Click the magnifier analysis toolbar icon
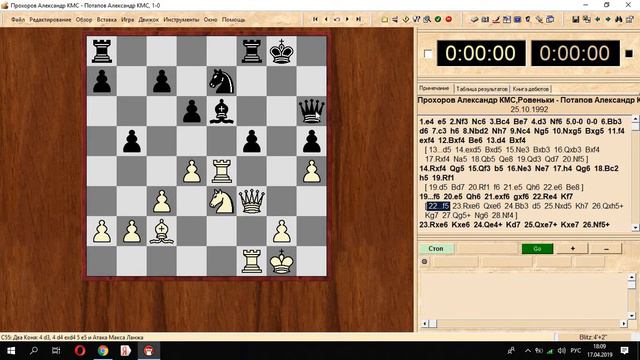The image size is (640, 360). (x=427, y=19)
